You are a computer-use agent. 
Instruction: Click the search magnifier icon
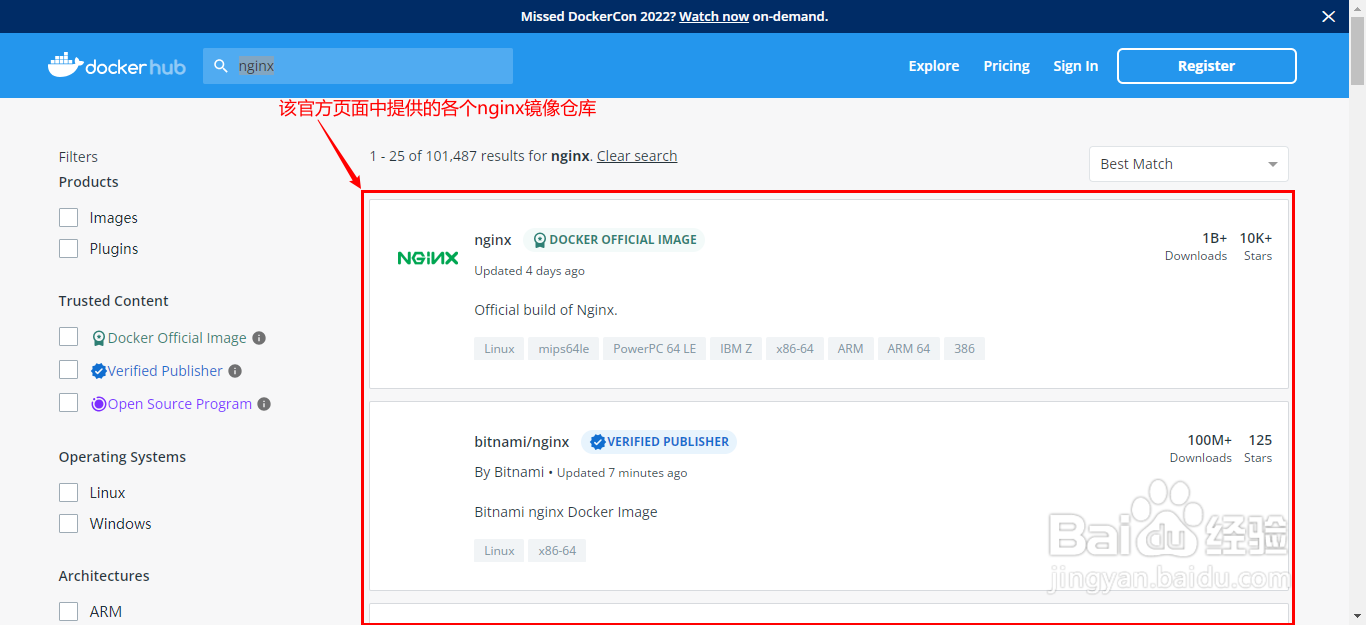coord(222,66)
